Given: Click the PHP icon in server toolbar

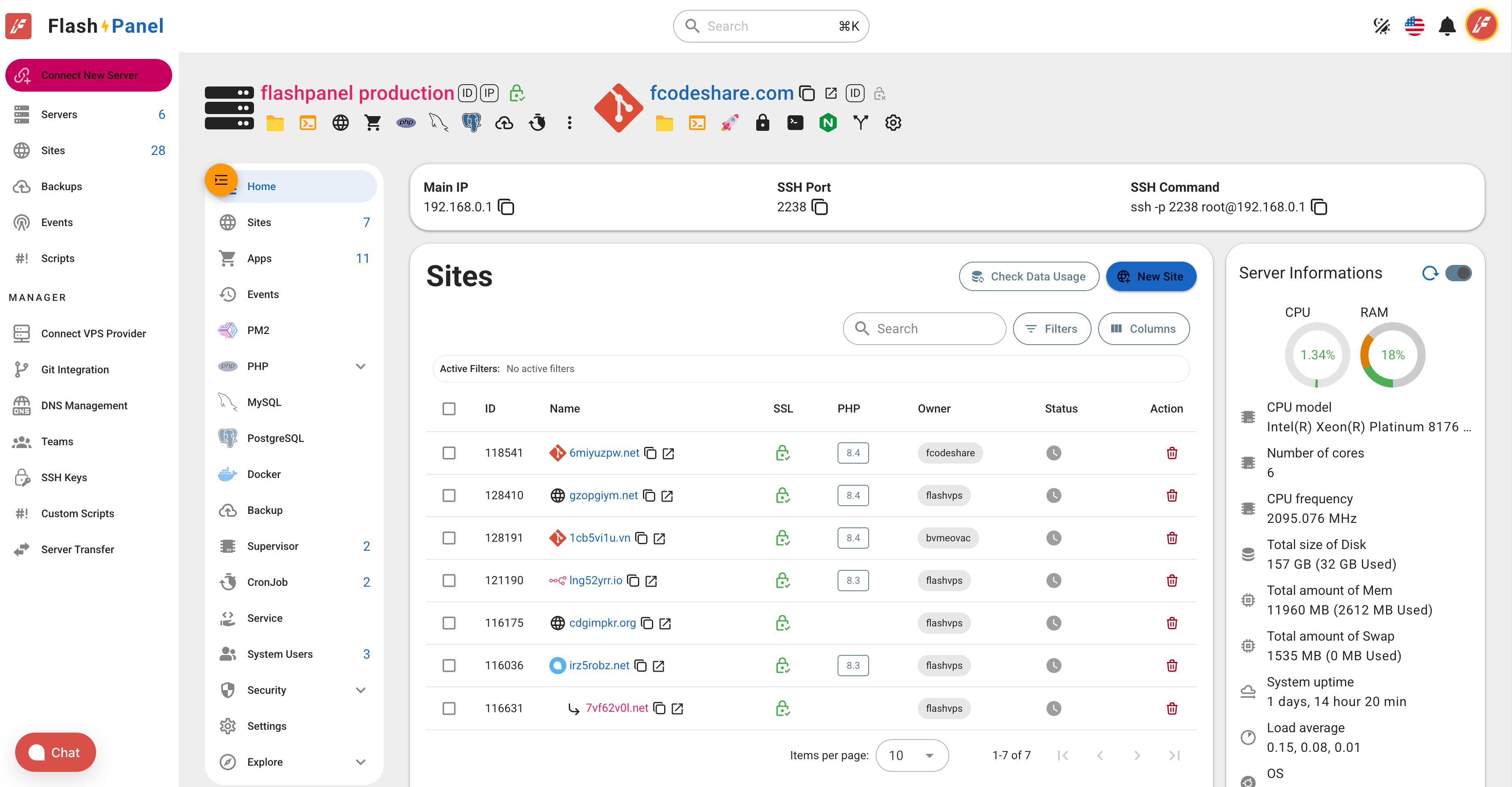Looking at the screenshot, I should coord(406,123).
